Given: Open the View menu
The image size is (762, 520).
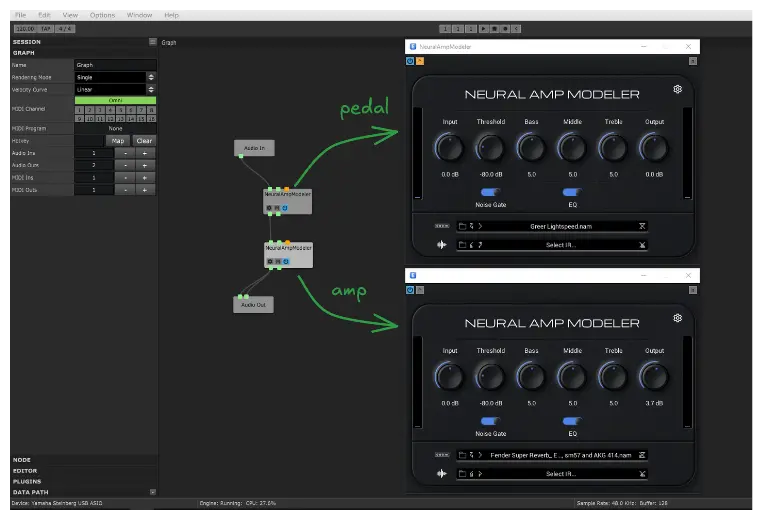Looking at the screenshot, I should pyautogui.click(x=70, y=15).
